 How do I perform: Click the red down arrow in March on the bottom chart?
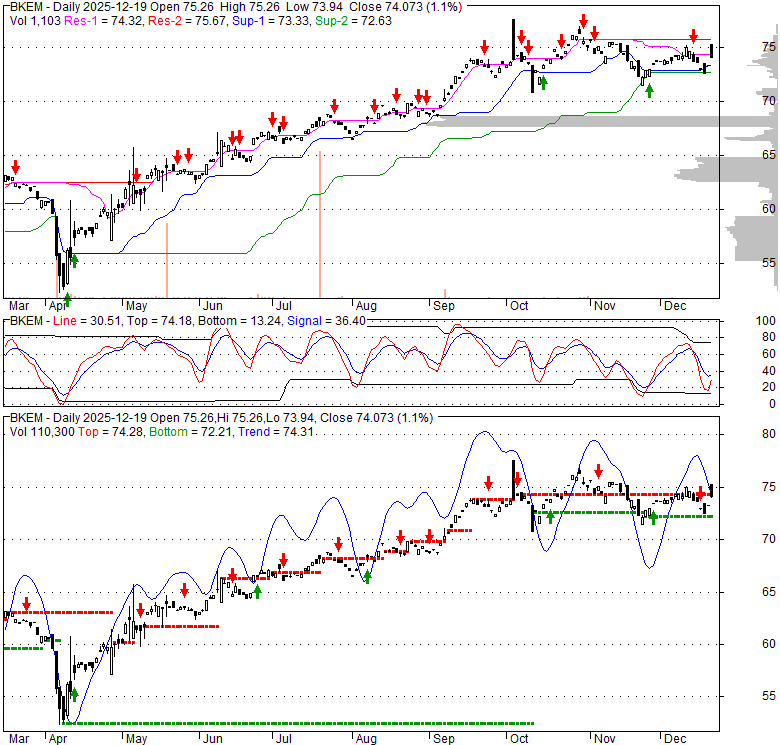[x=26, y=605]
